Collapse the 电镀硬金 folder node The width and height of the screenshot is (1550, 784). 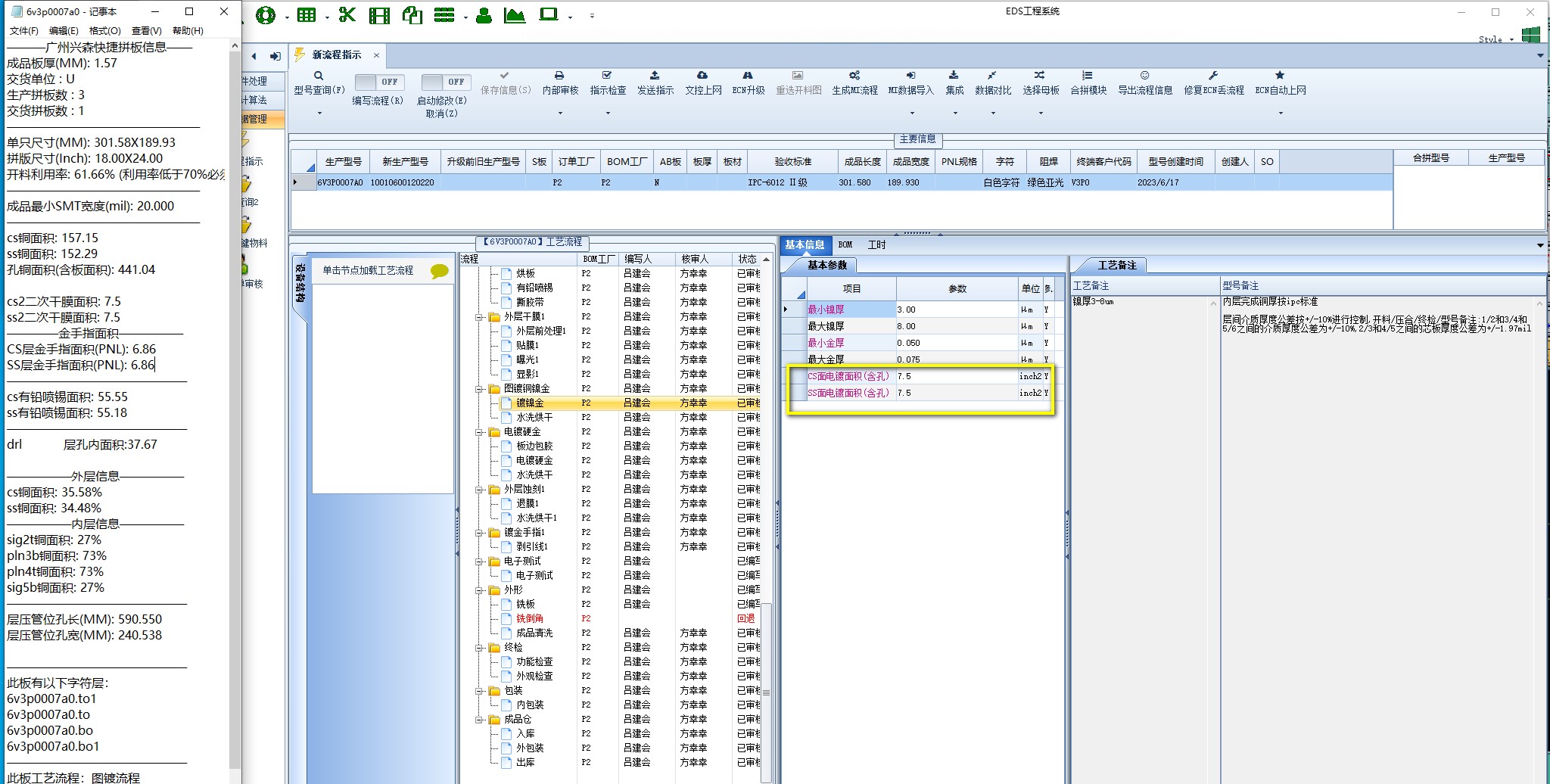pyautogui.click(x=479, y=432)
